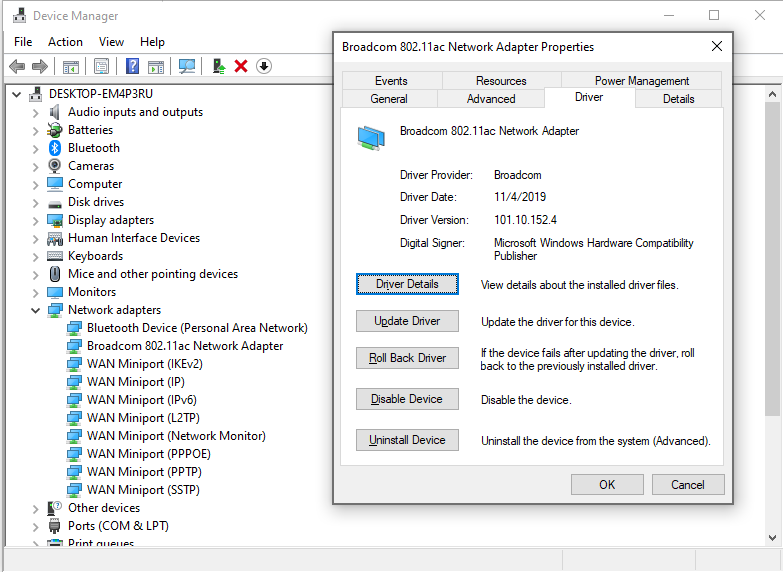Click the Forward arrow toolbar icon
This screenshot has height=572, width=783.
[x=39, y=66]
